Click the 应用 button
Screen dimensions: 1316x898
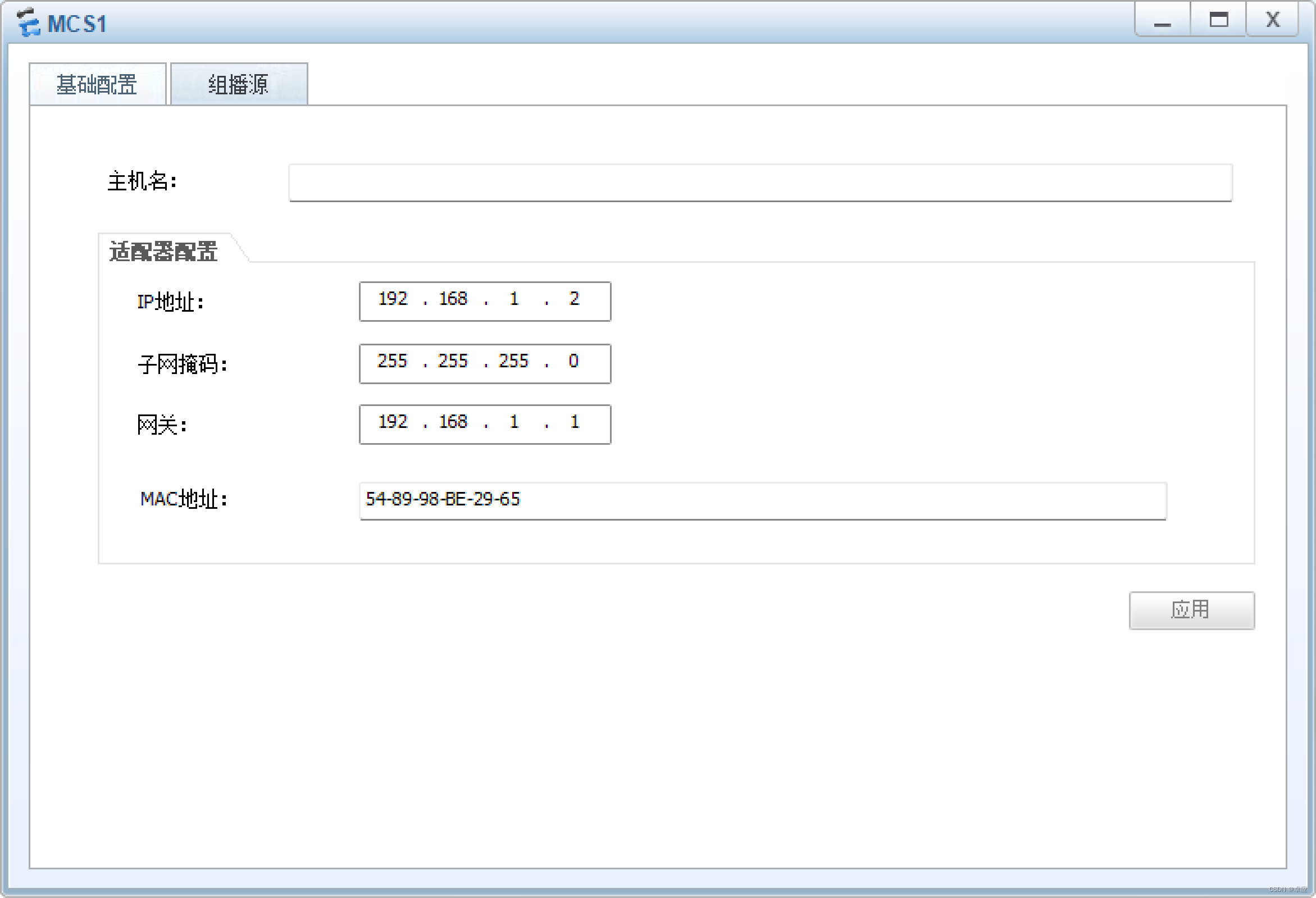[x=1191, y=610]
